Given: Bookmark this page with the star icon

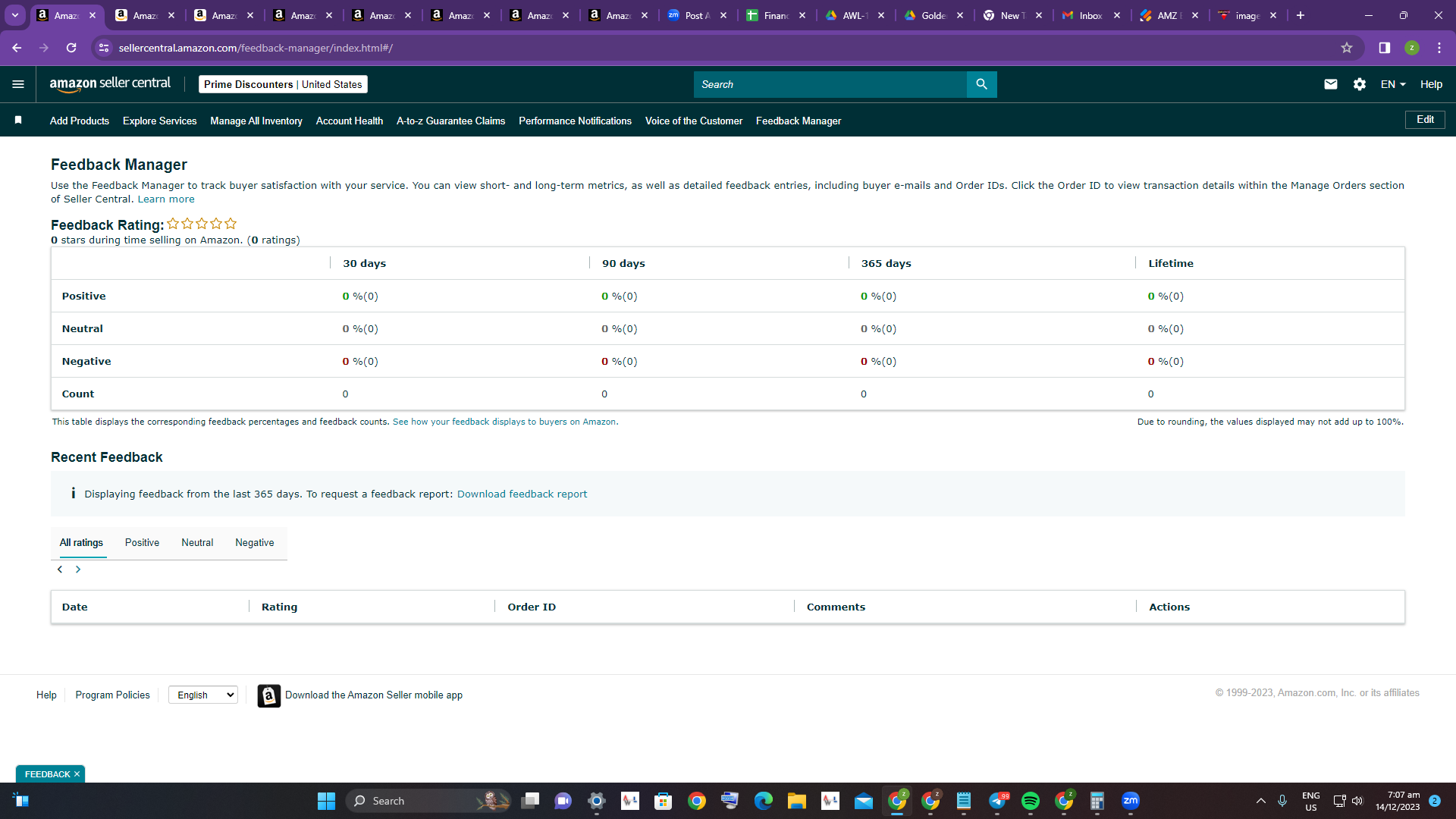Looking at the screenshot, I should 1346,48.
